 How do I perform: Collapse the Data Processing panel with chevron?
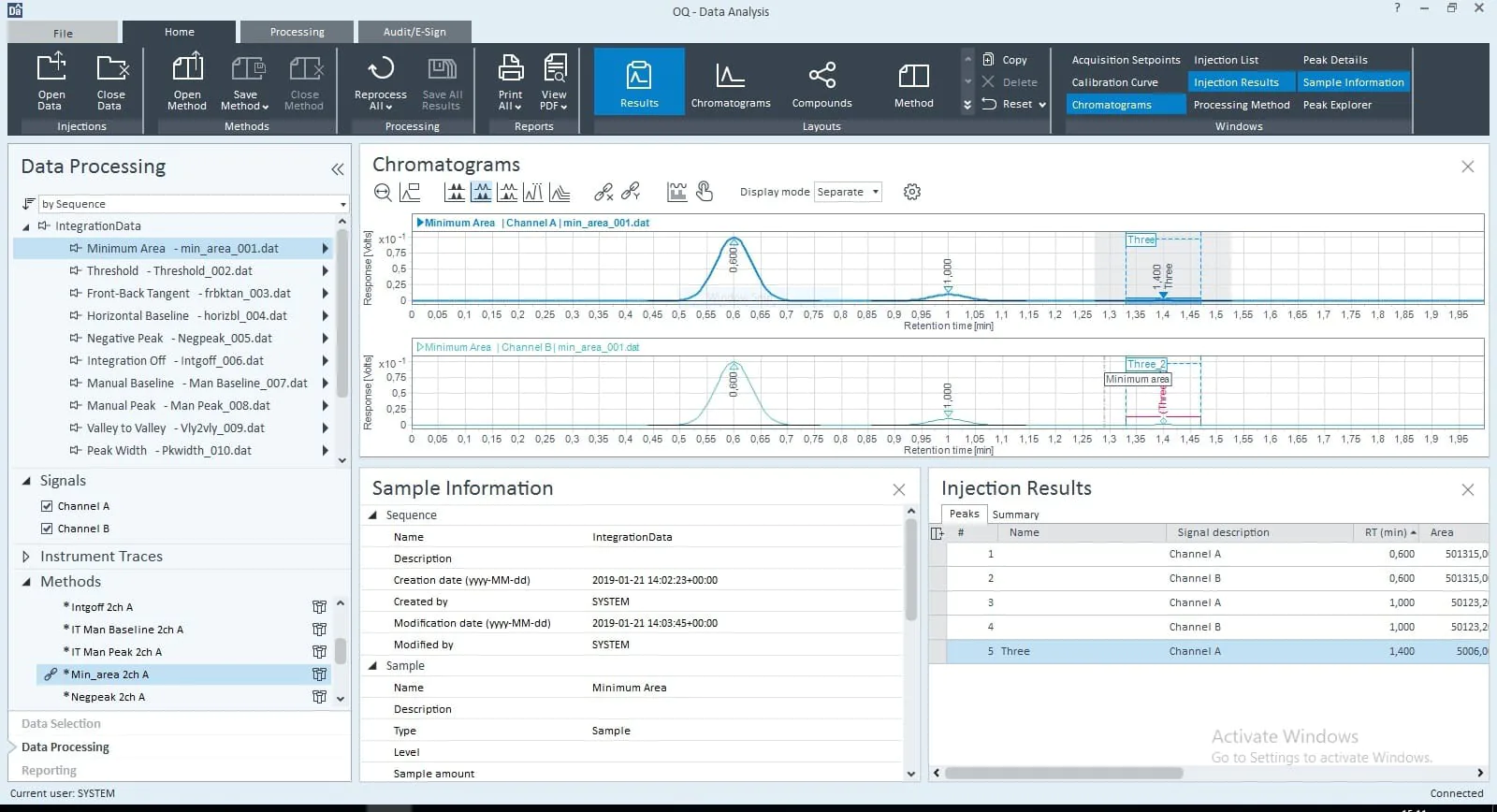point(337,169)
